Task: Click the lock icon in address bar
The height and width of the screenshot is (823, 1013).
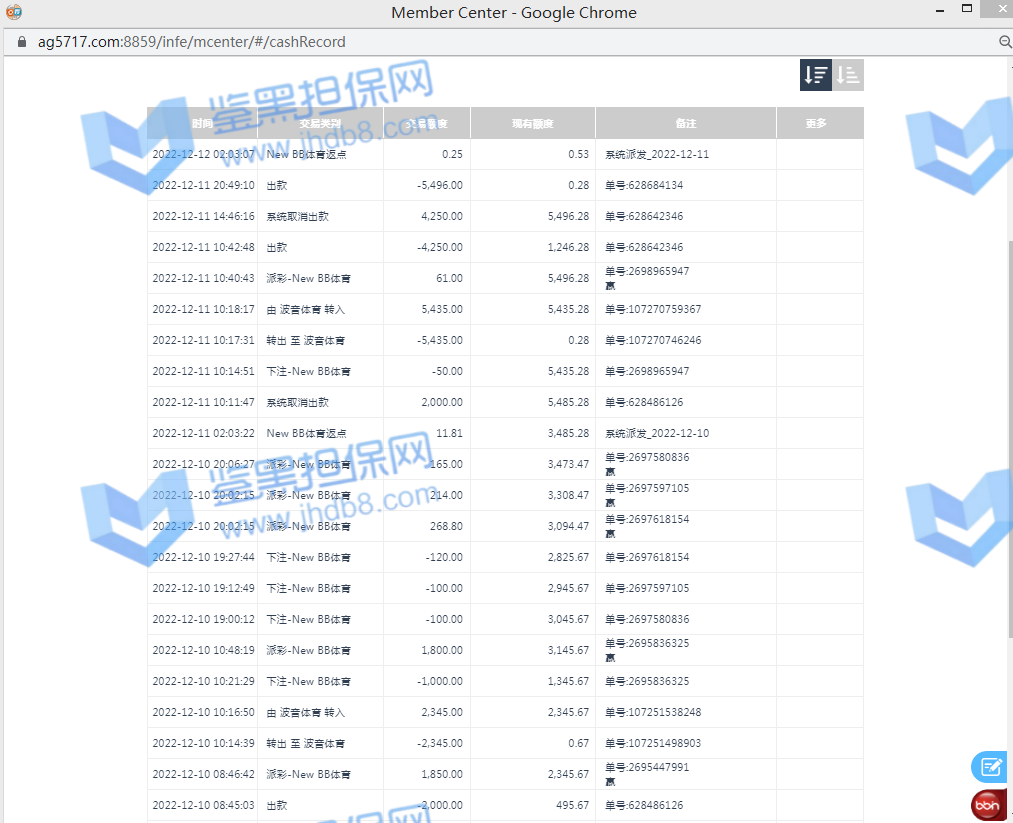Action: click(22, 42)
